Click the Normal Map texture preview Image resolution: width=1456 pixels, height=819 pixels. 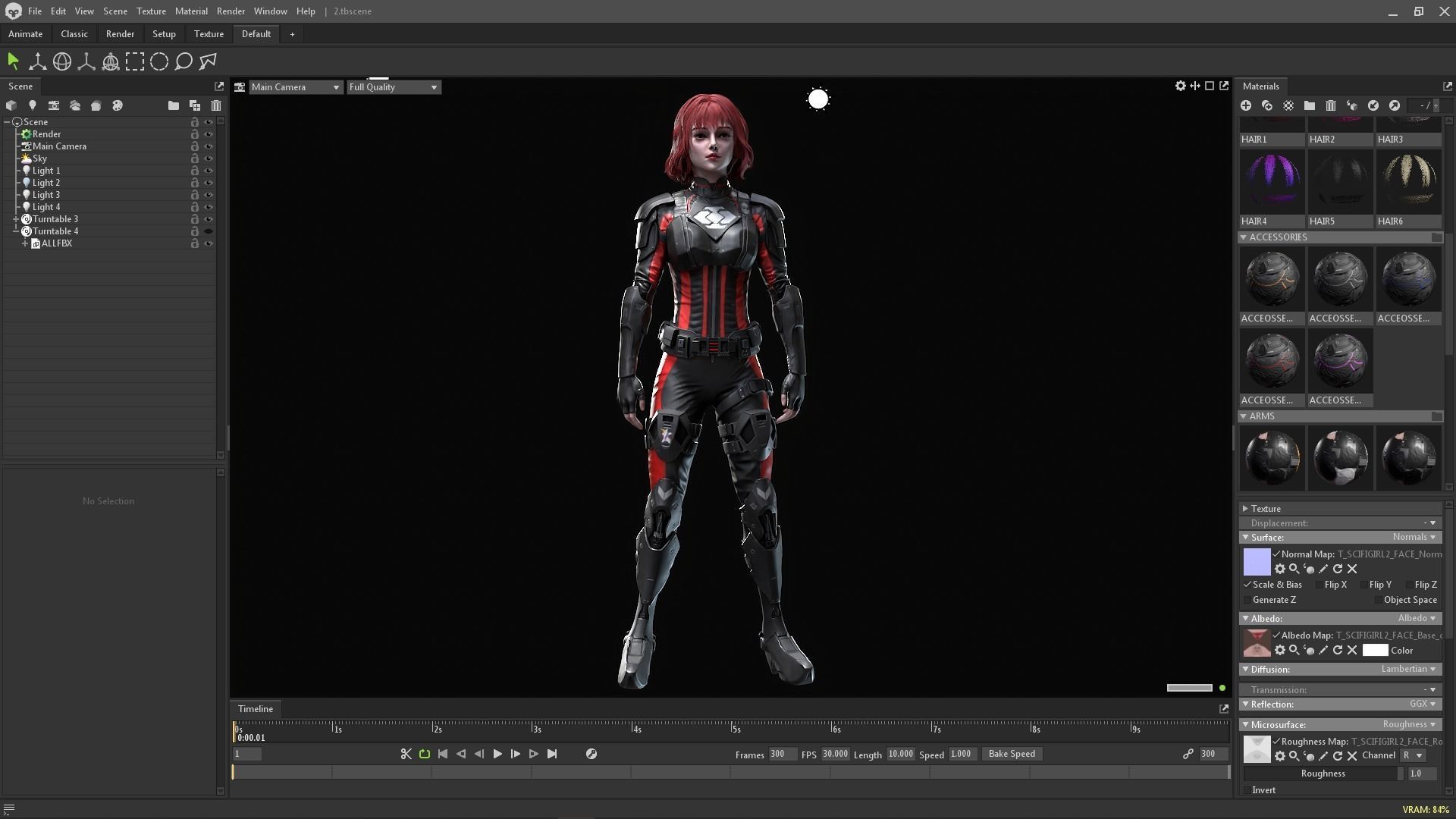[x=1257, y=562]
